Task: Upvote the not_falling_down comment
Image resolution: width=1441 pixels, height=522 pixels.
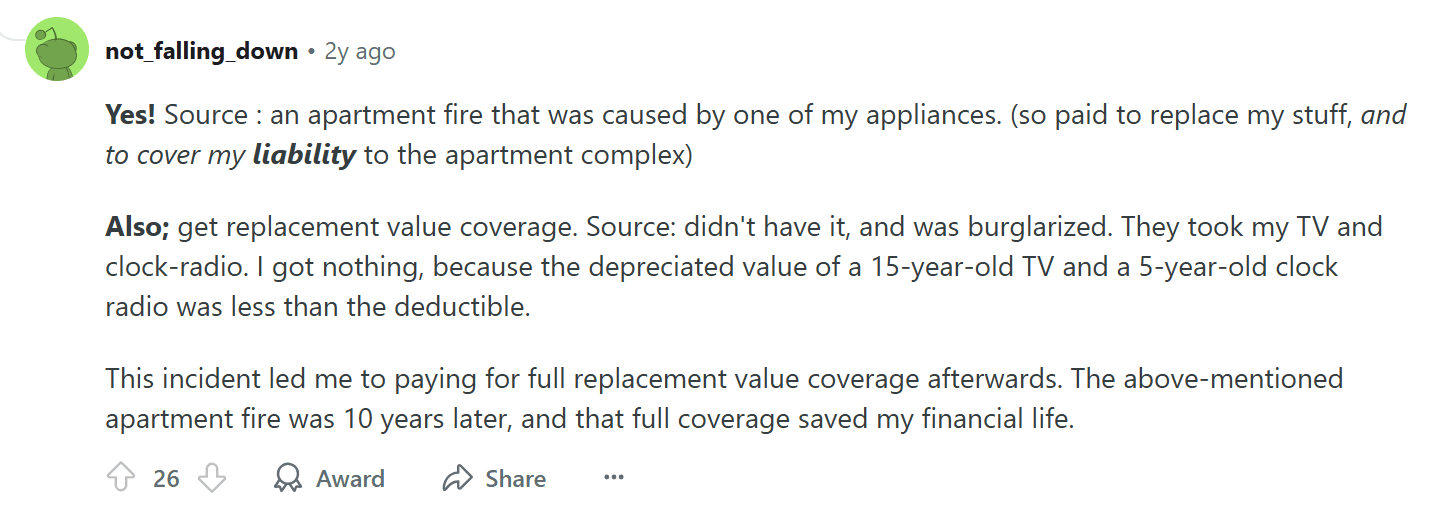Action: 120,479
